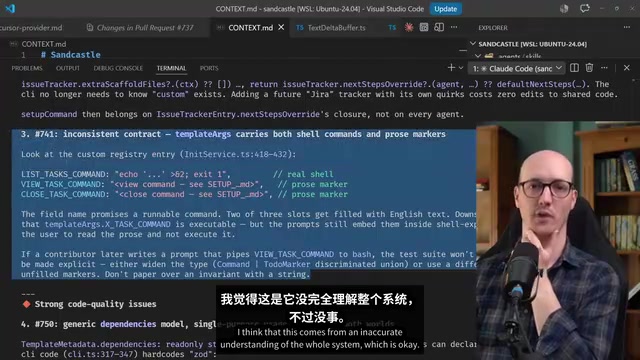Click the account avatar in title bar

coord(564,9)
